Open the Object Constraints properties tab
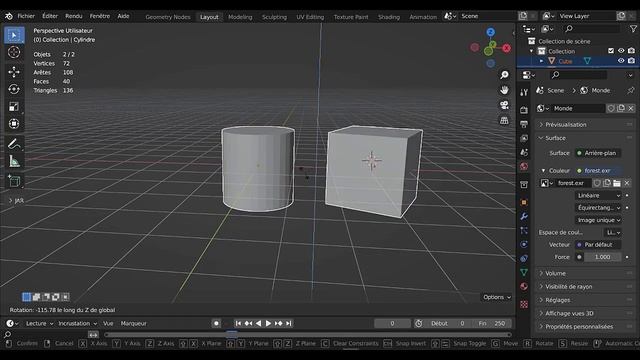This screenshot has width=640, height=360. [524, 258]
